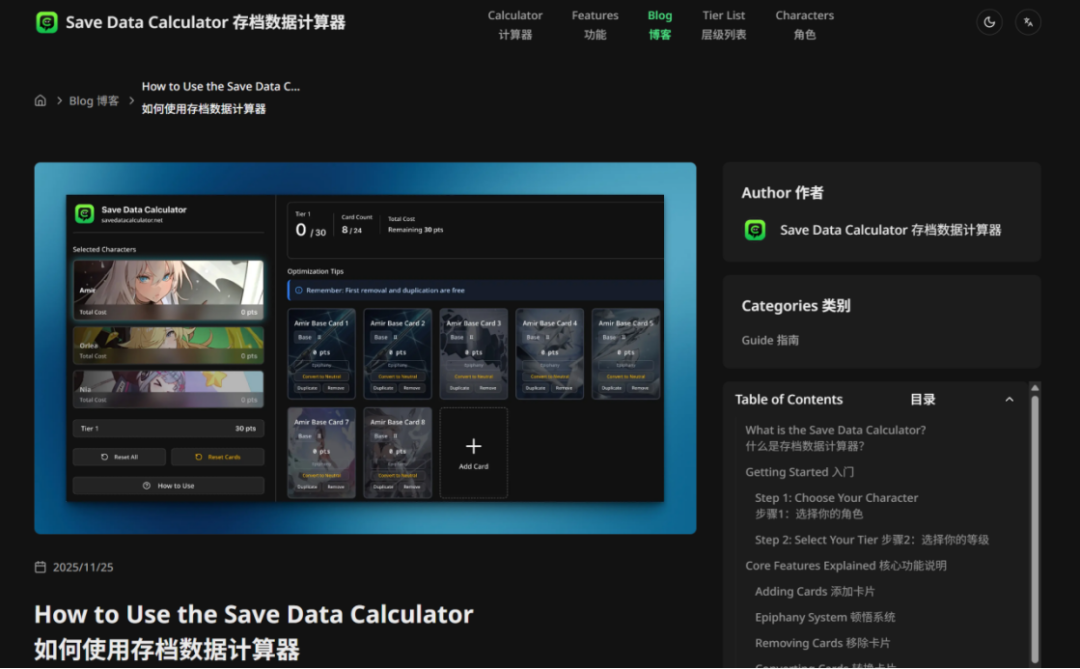Jump to Step 2: Select Your Tier
1080x669 pixels.
[x=871, y=539]
